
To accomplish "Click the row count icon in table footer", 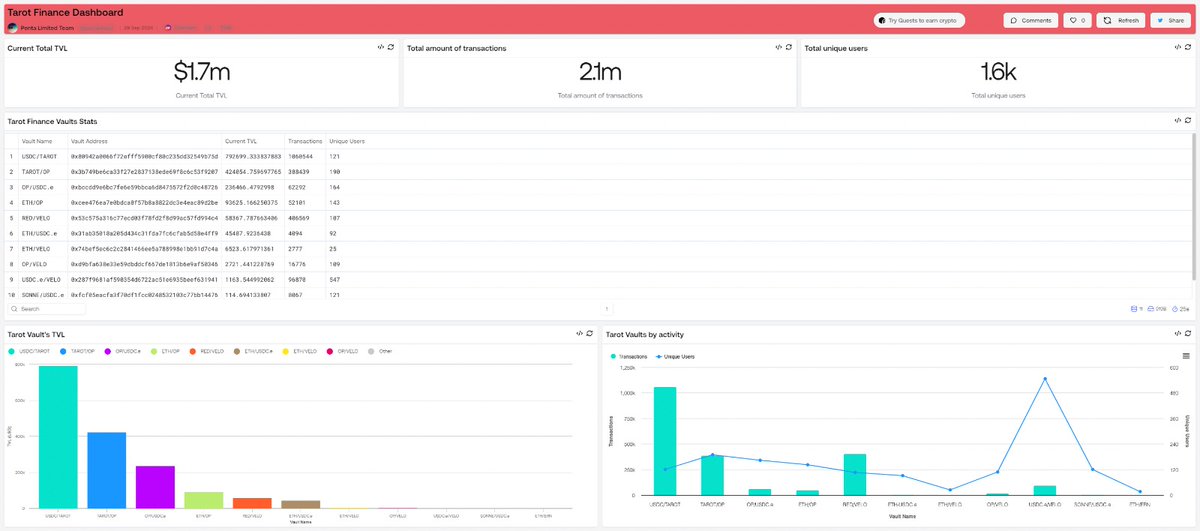I will (x=1136, y=309).
